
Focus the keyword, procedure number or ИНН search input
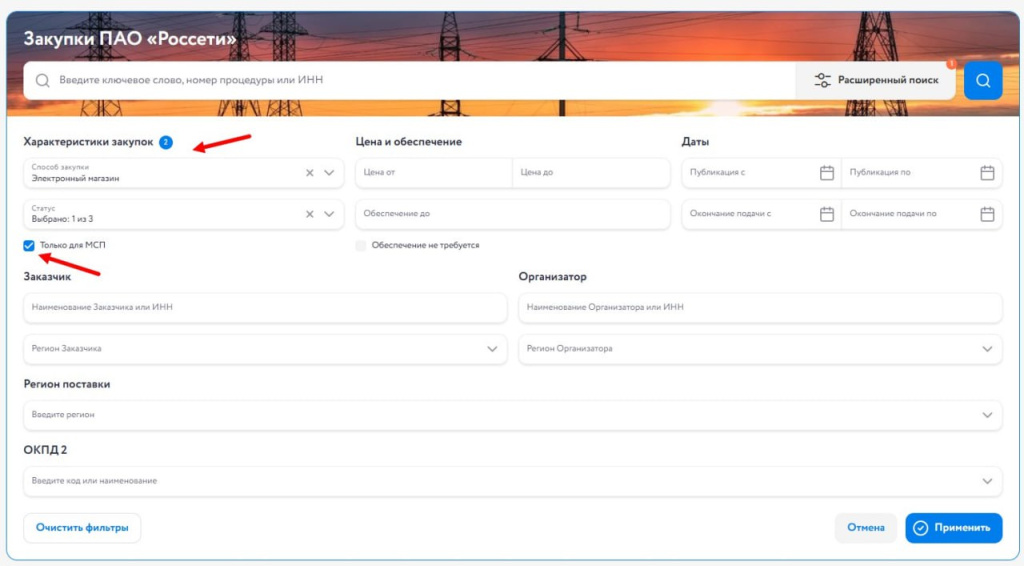pos(409,80)
